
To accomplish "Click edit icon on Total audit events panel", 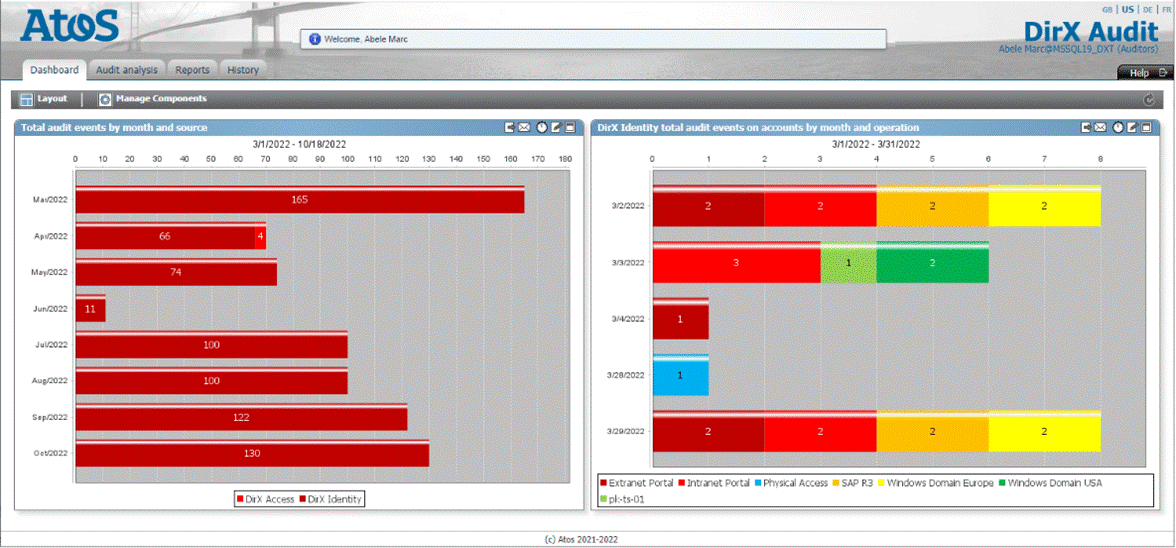I will point(555,128).
